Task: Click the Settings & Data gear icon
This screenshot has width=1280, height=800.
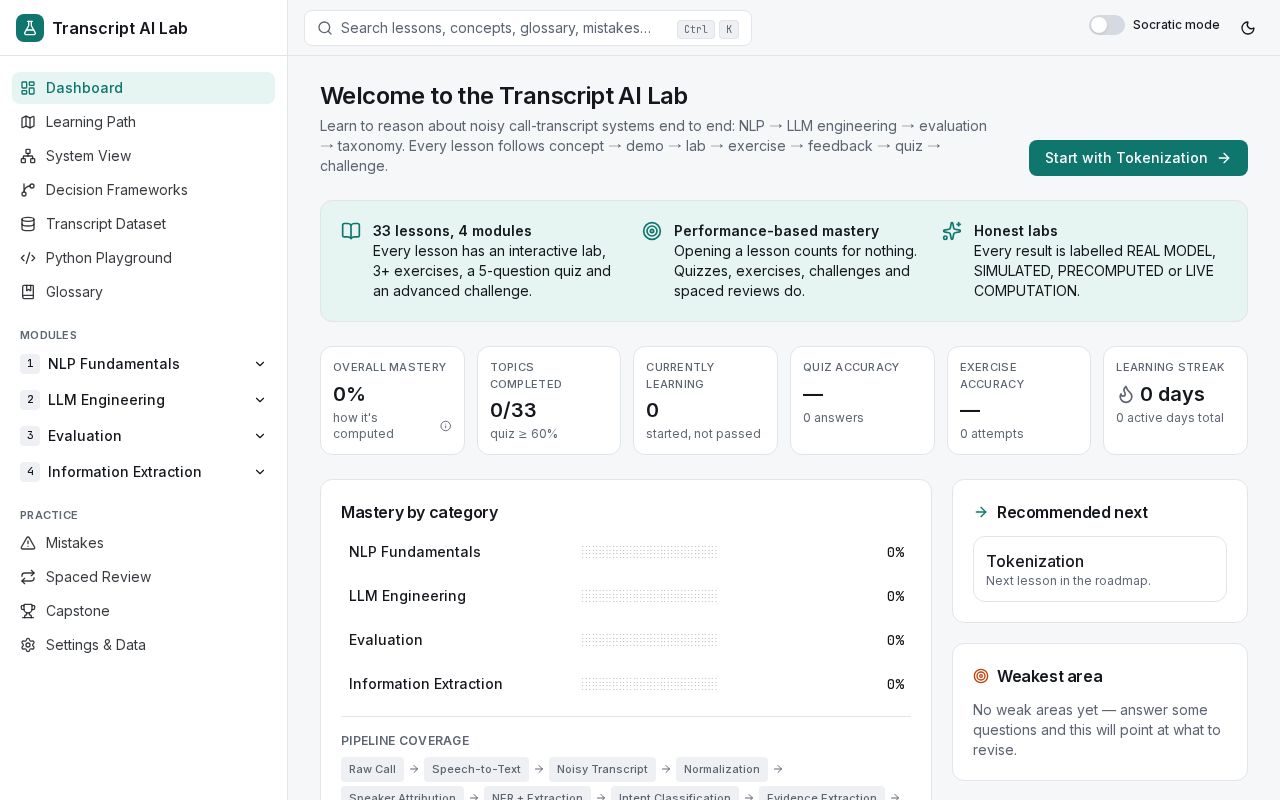Action: pos(28,645)
